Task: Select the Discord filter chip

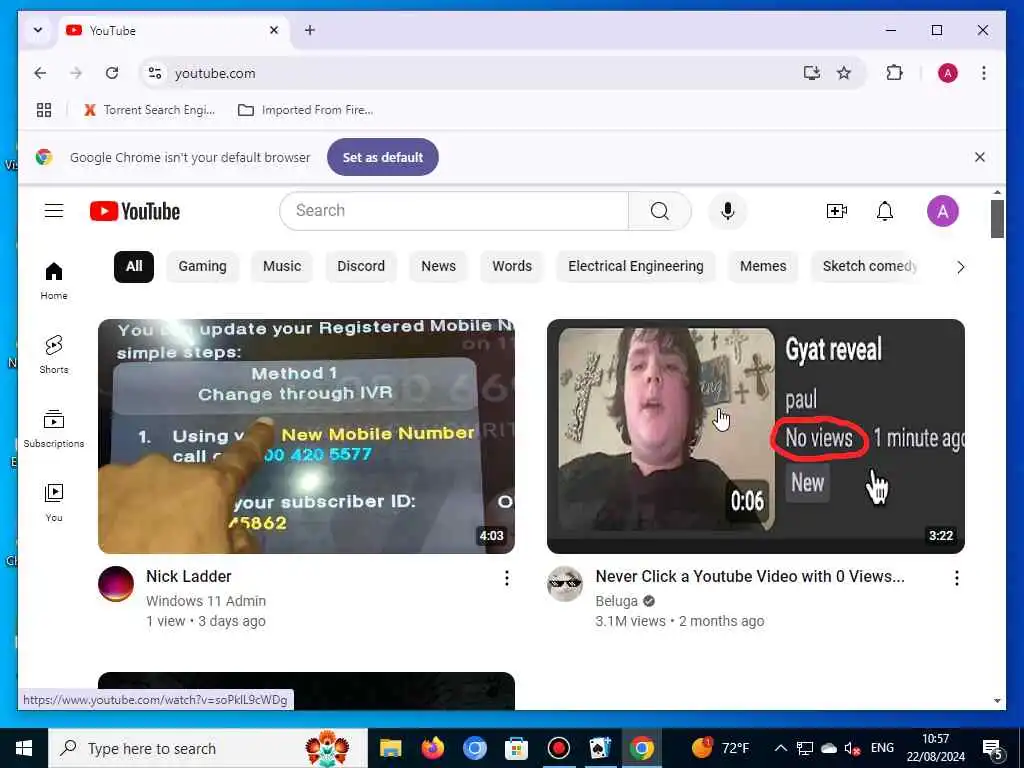Action: click(x=360, y=266)
